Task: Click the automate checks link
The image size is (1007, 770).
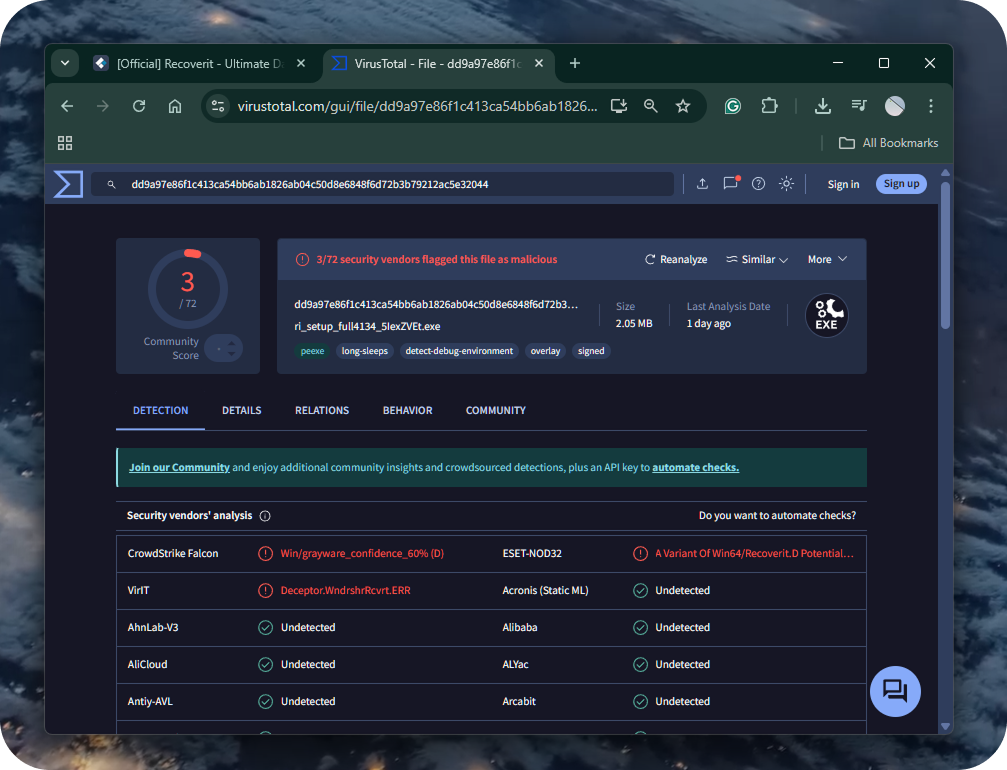Action: coord(696,468)
